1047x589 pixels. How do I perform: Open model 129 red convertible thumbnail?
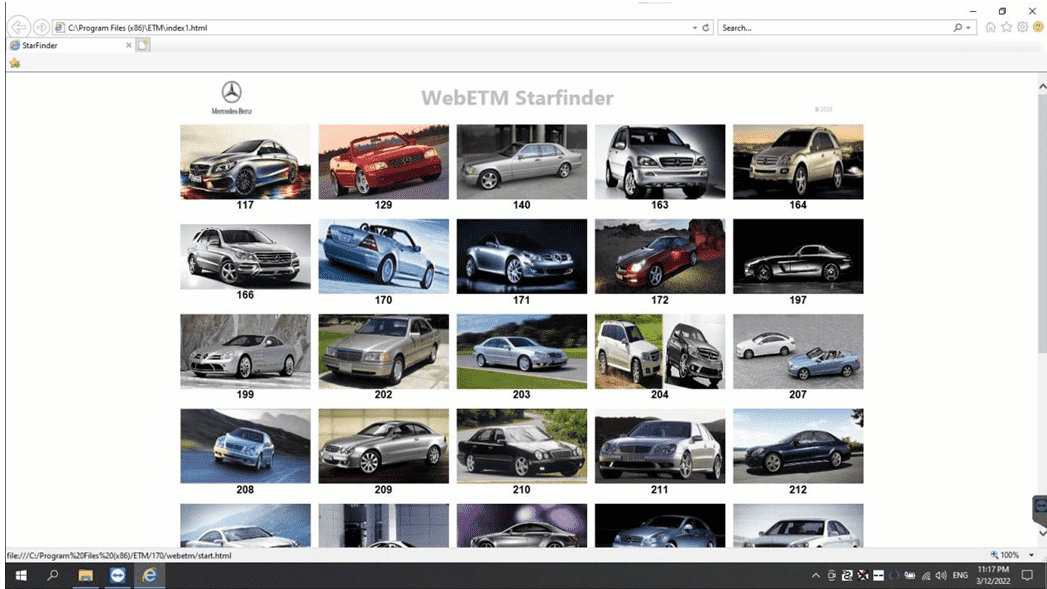(383, 162)
